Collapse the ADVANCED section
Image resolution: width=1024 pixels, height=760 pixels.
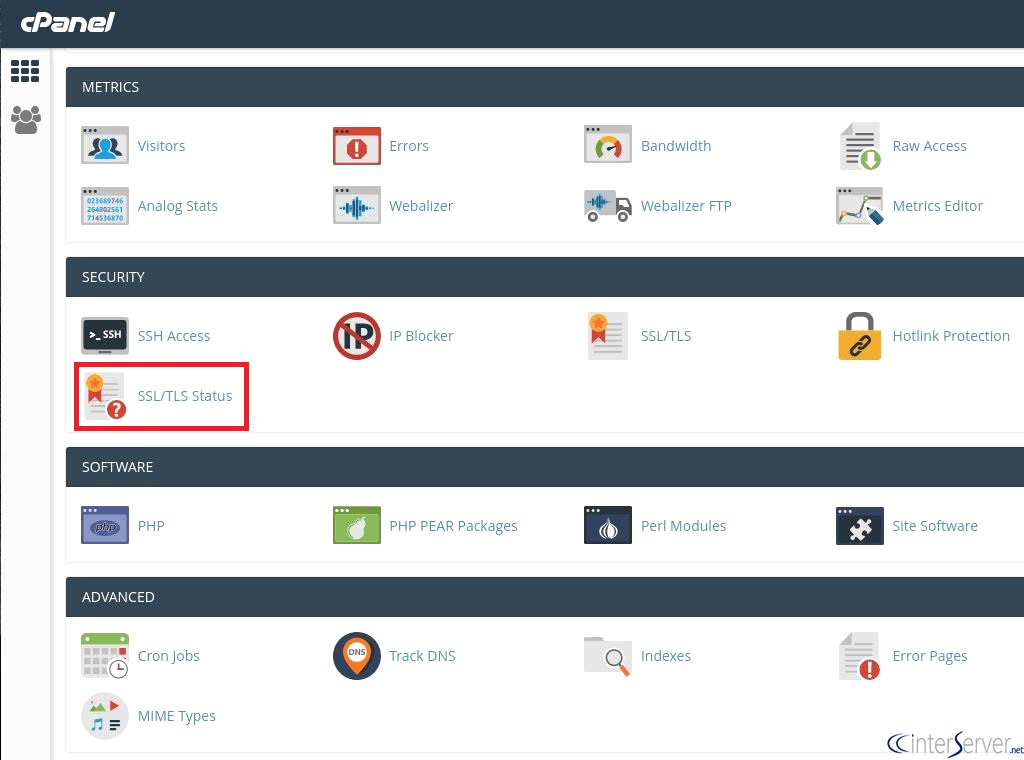click(118, 597)
